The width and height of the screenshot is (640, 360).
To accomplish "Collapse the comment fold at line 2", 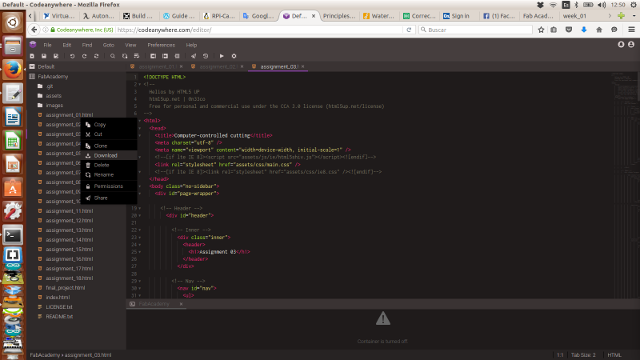I will point(140,84).
